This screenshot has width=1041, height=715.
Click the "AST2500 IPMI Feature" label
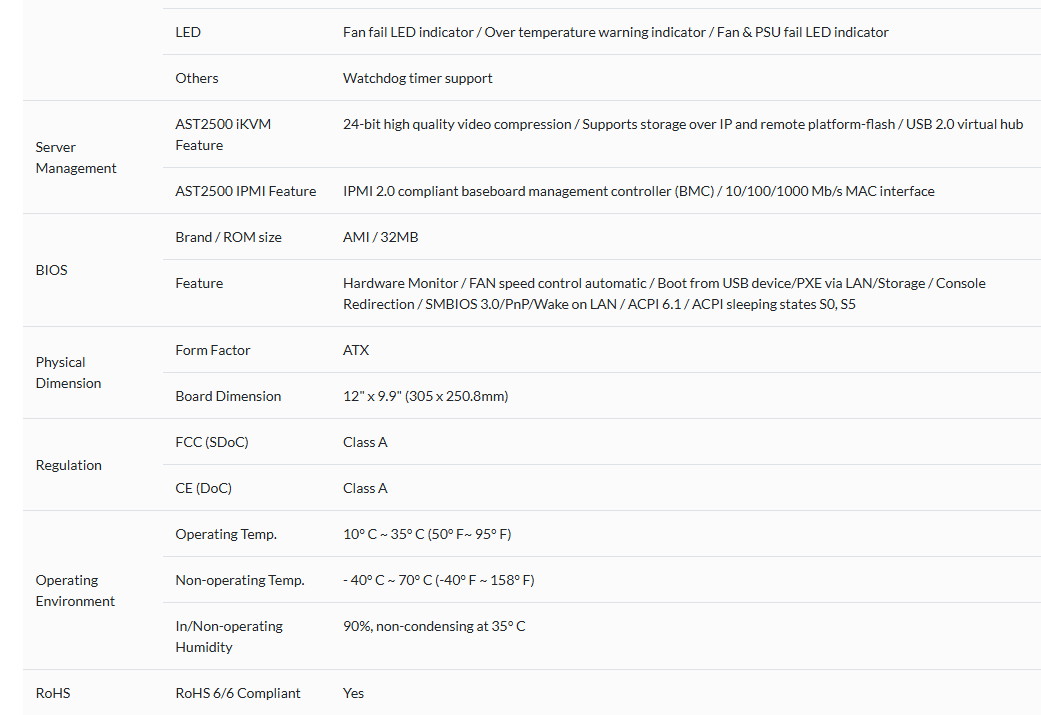[x=245, y=191]
